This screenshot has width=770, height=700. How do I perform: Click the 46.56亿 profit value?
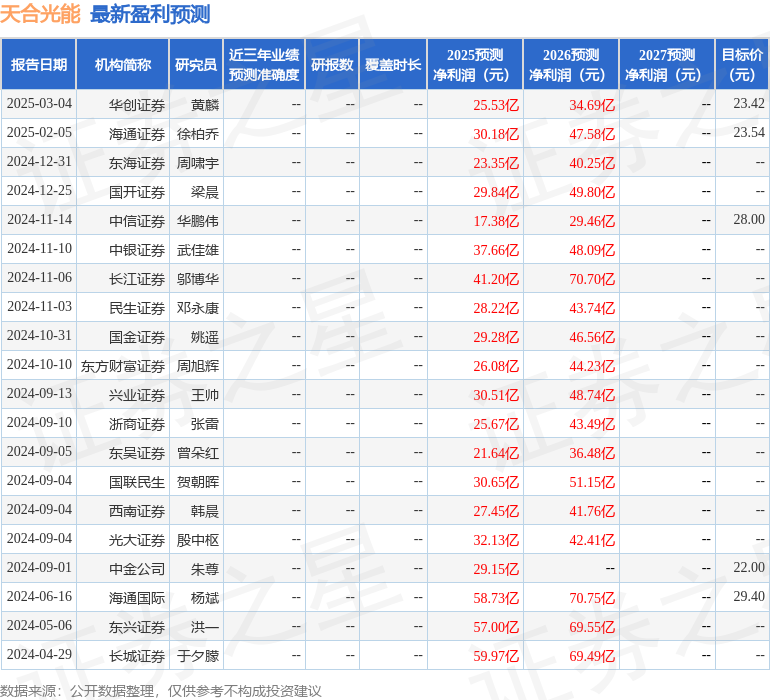click(592, 337)
